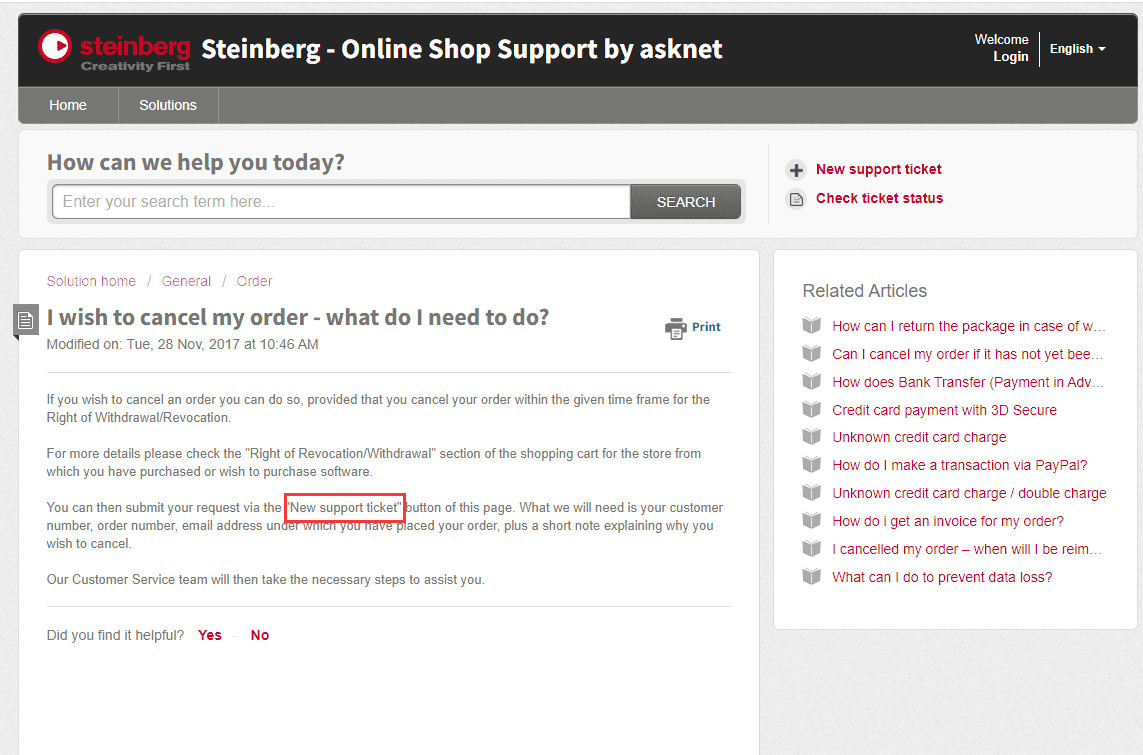Open the Home menu item
The height and width of the screenshot is (755, 1143).
tap(68, 105)
